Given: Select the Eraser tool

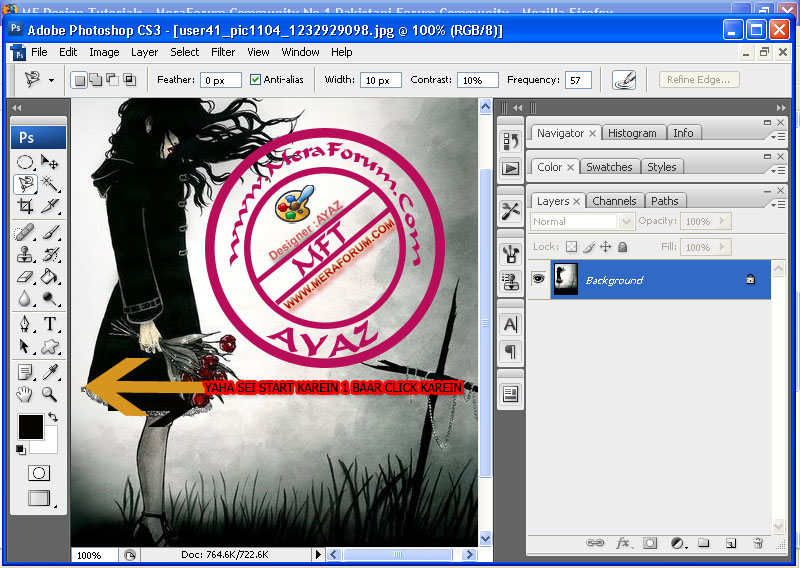Looking at the screenshot, I should point(24,276).
